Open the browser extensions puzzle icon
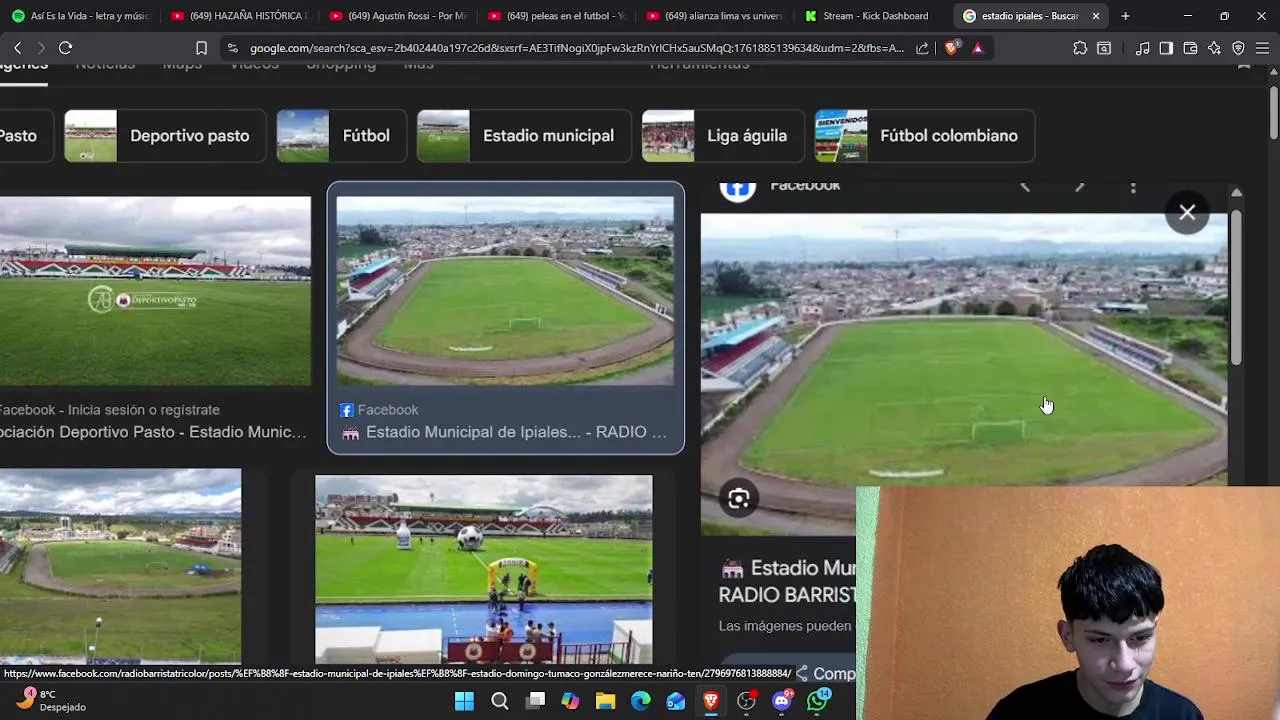 1080,48
